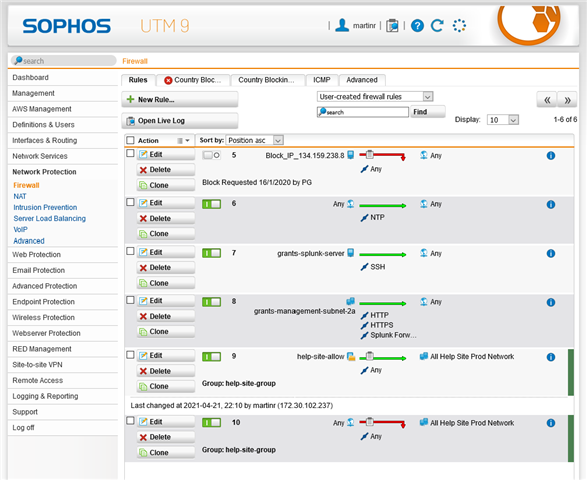587x480 pixels.
Task: Enable the disabled rule 5 toggle switch
Action: [212, 155]
